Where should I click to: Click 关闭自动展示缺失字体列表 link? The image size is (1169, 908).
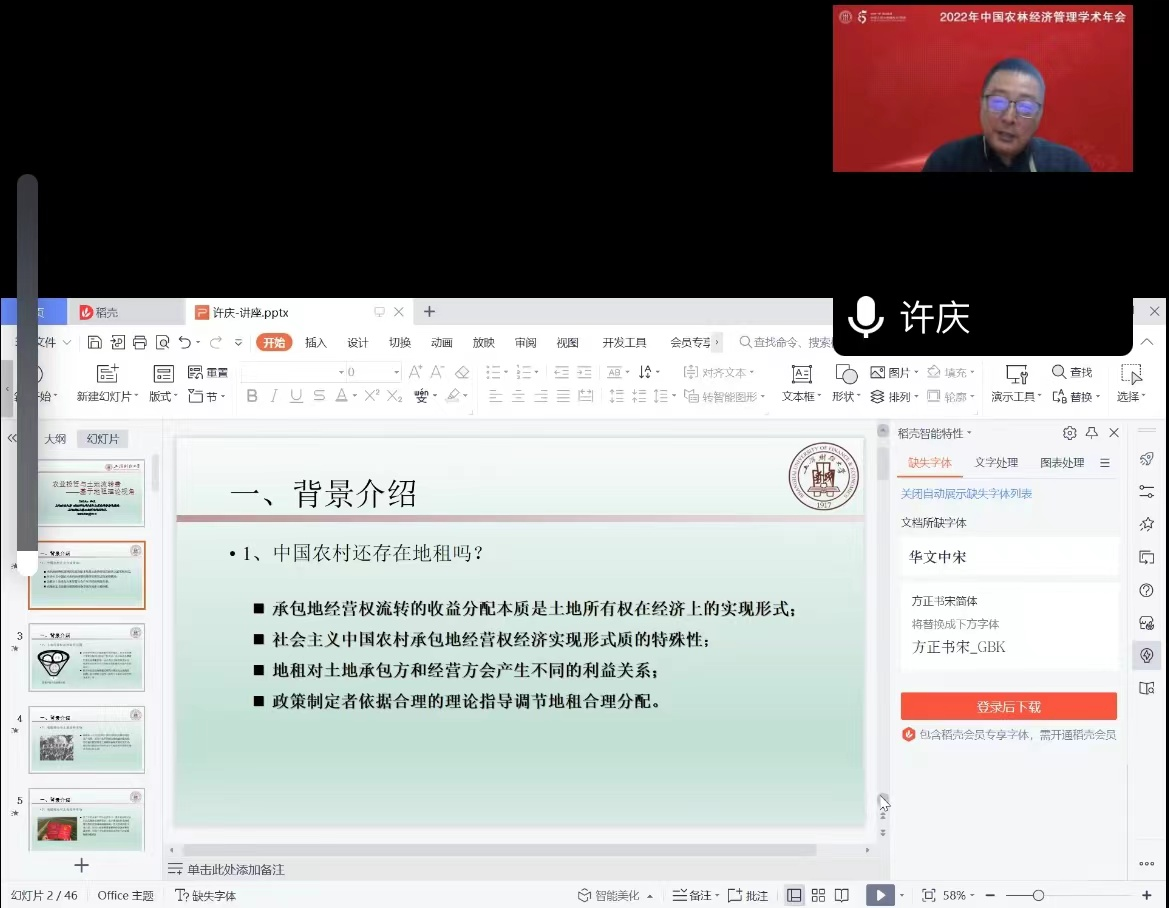(966, 494)
